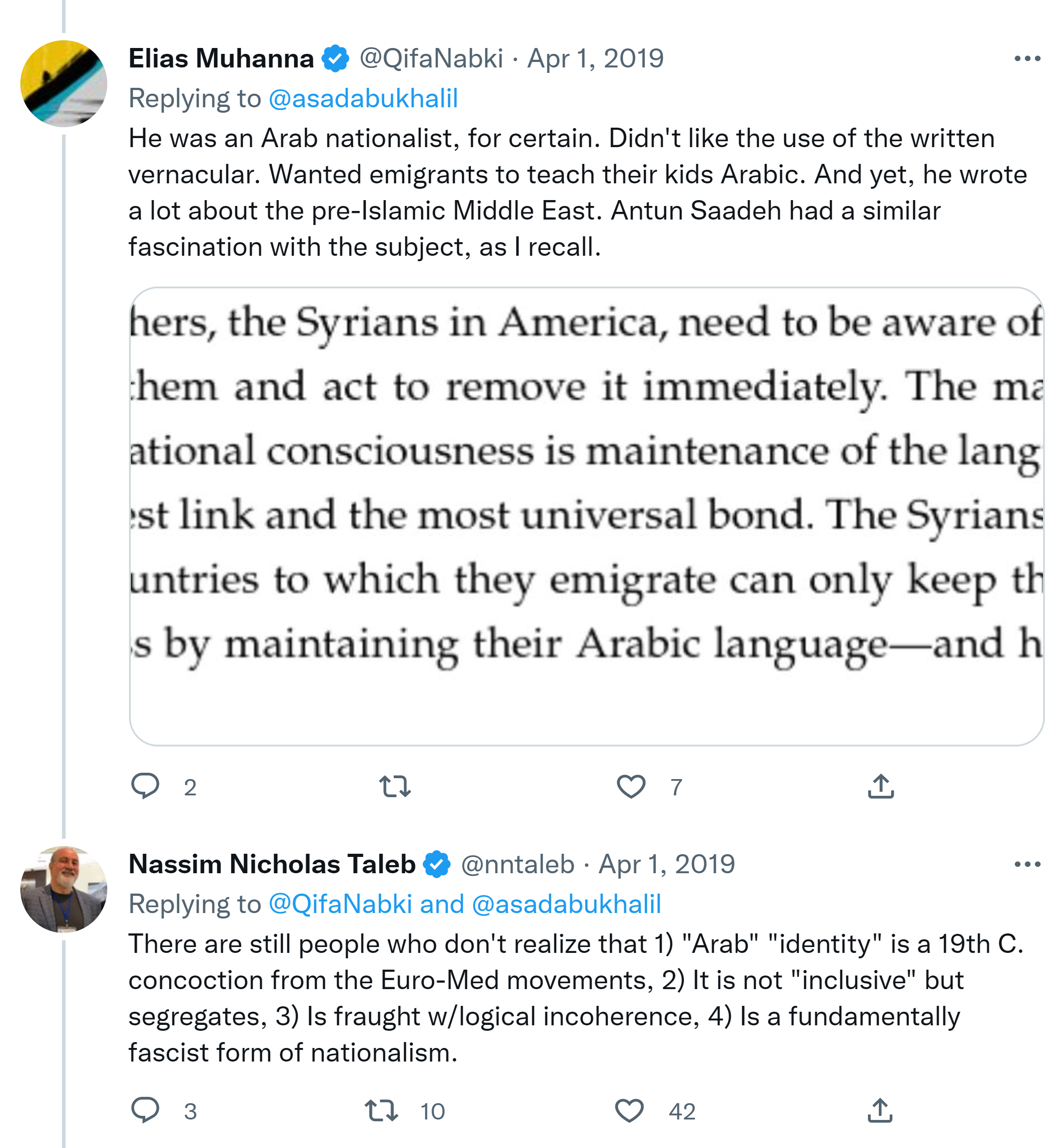Click the Apr 1, 2019 date on Taleb's tweet

click(x=667, y=864)
